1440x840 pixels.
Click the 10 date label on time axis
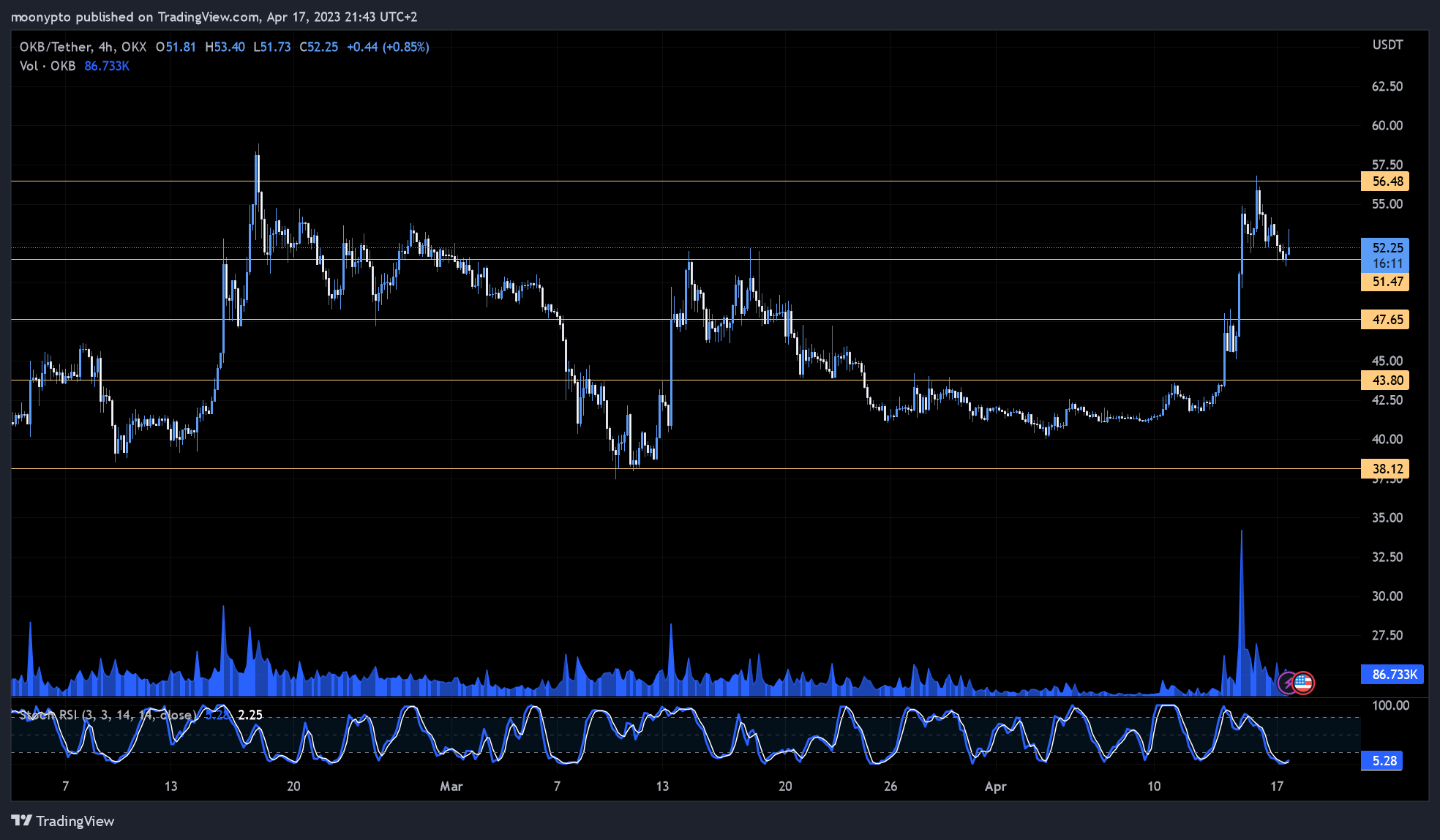[x=1154, y=787]
